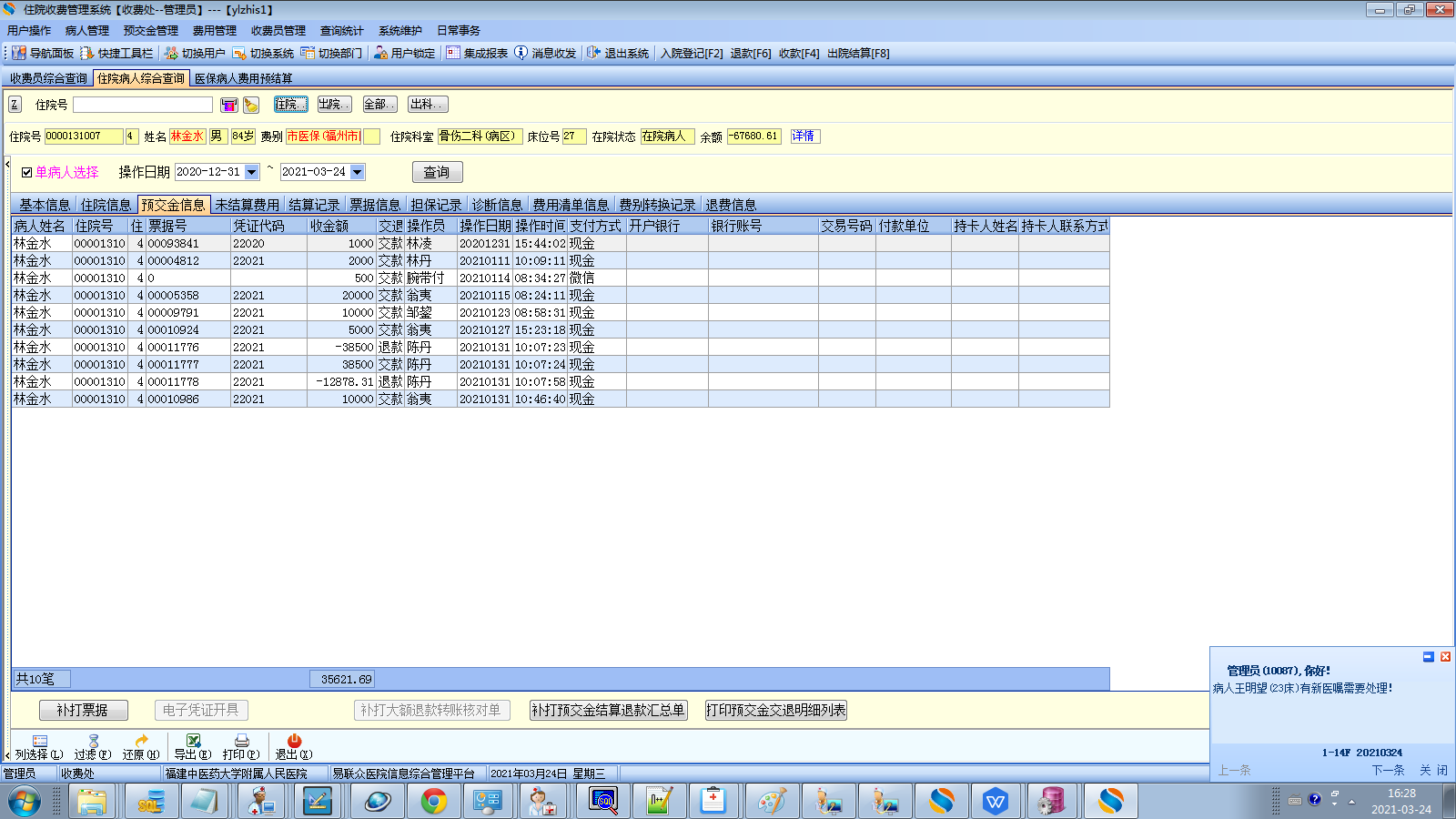Image resolution: width=1456 pixels, height=819 pixels.
Task: Close the notification popup with red X
Action: click(x=1445, y=657)
